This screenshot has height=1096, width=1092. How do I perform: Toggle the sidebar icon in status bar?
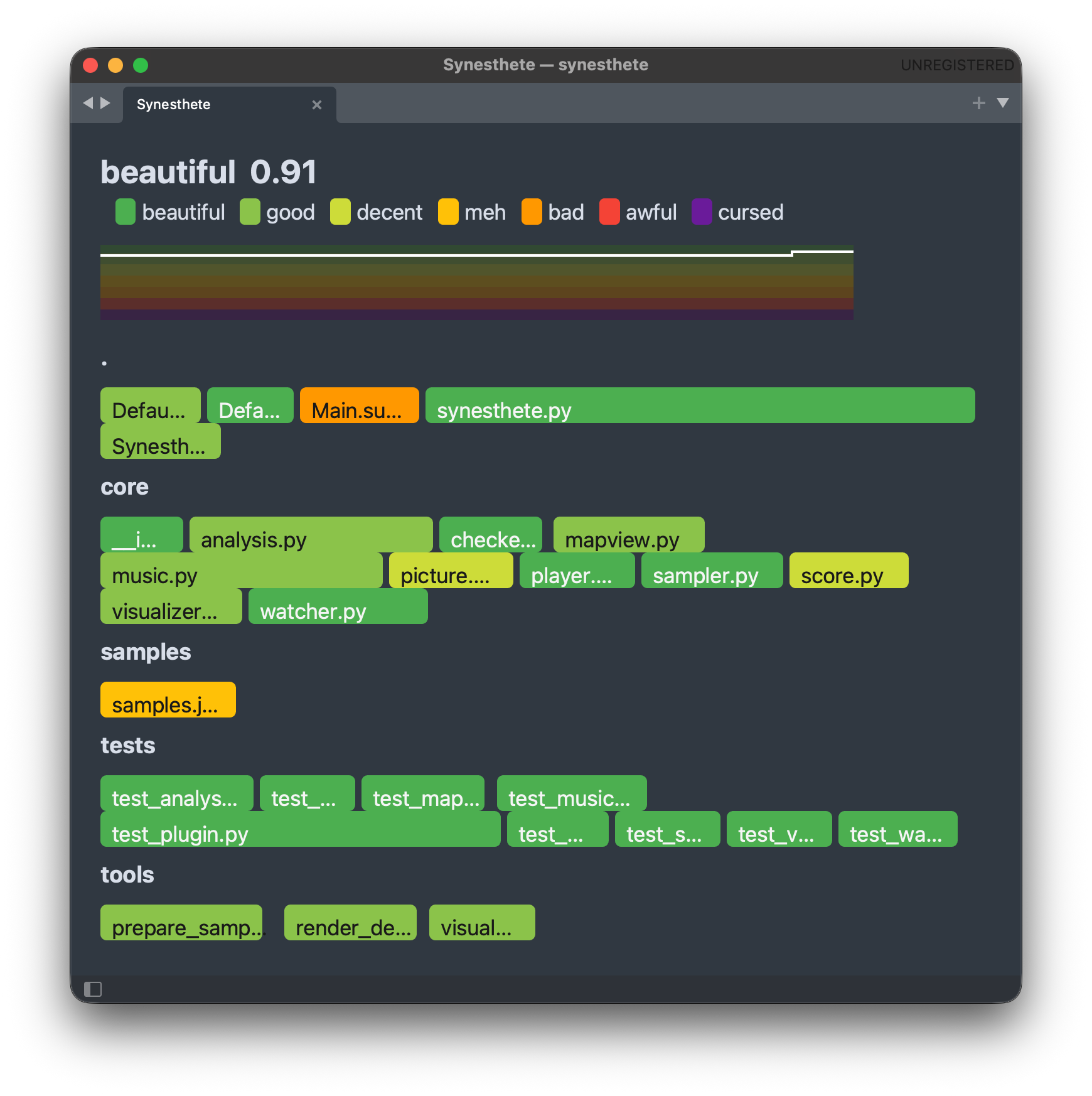click(93, 989)
